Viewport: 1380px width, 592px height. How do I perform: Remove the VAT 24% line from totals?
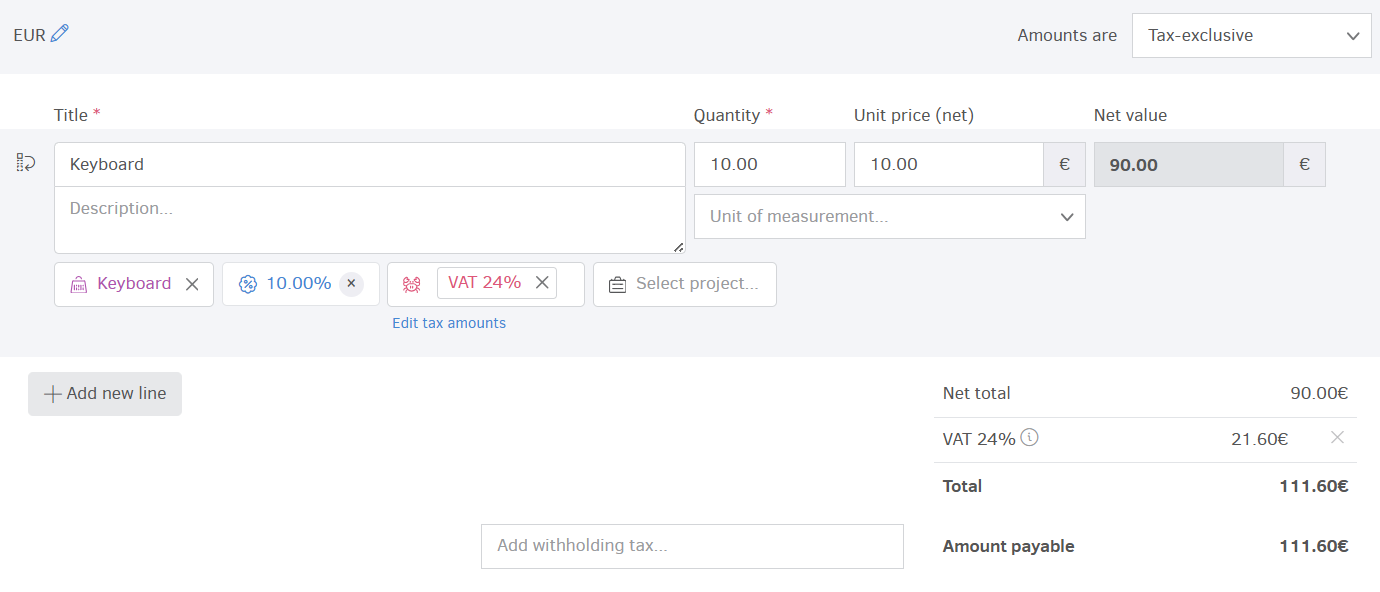(x=1337, y=437)
